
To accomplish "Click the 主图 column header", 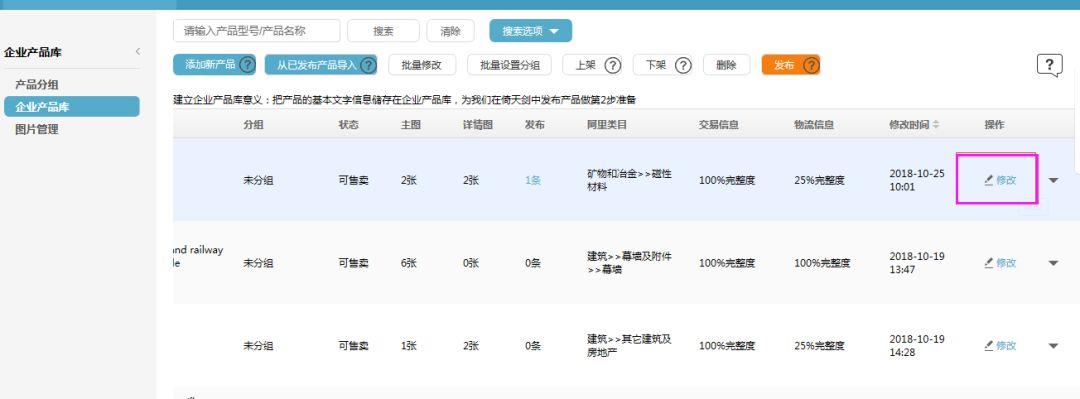I will tap(411, 125).
